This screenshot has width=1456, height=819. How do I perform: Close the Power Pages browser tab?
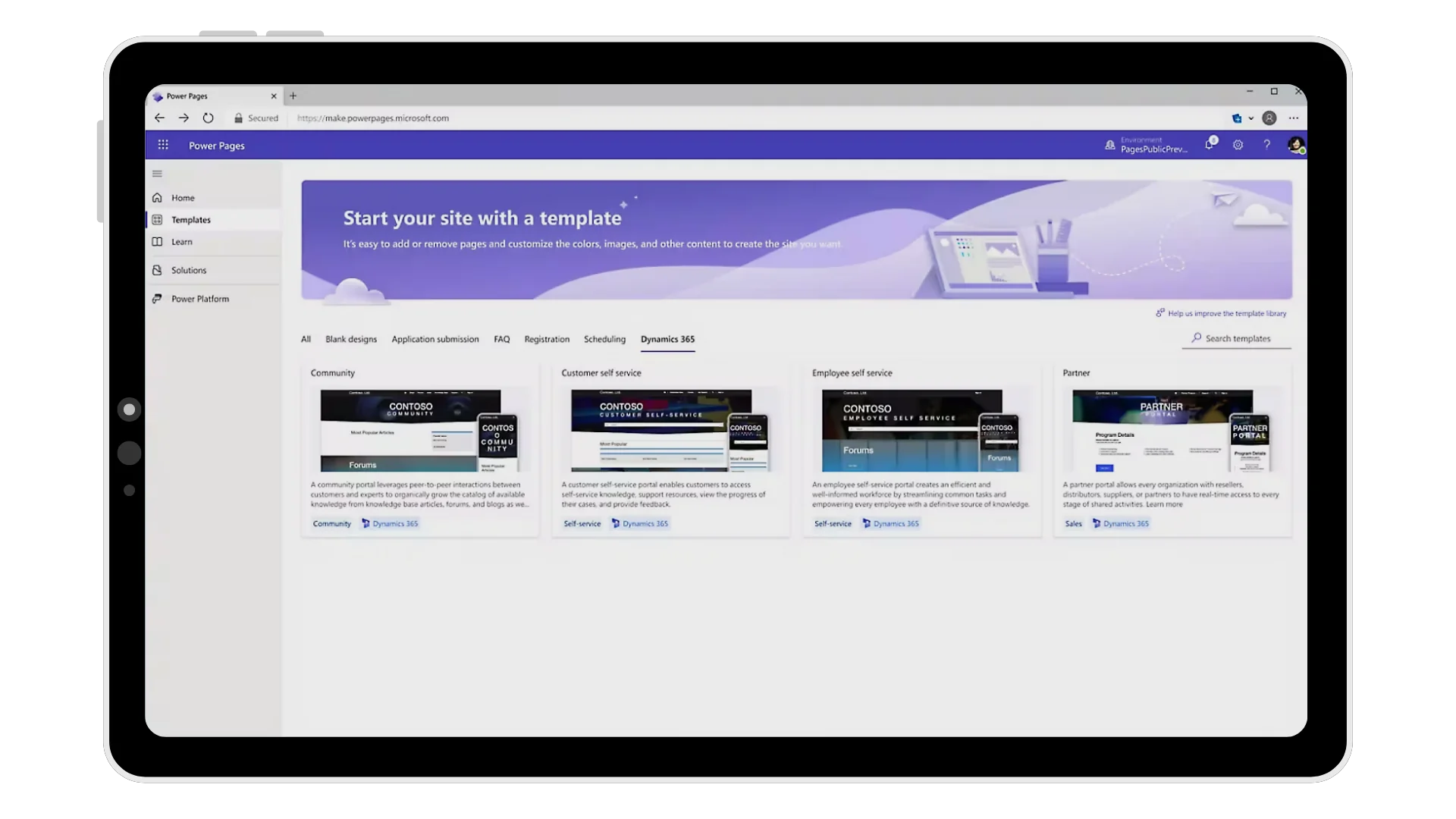(274, 96)
